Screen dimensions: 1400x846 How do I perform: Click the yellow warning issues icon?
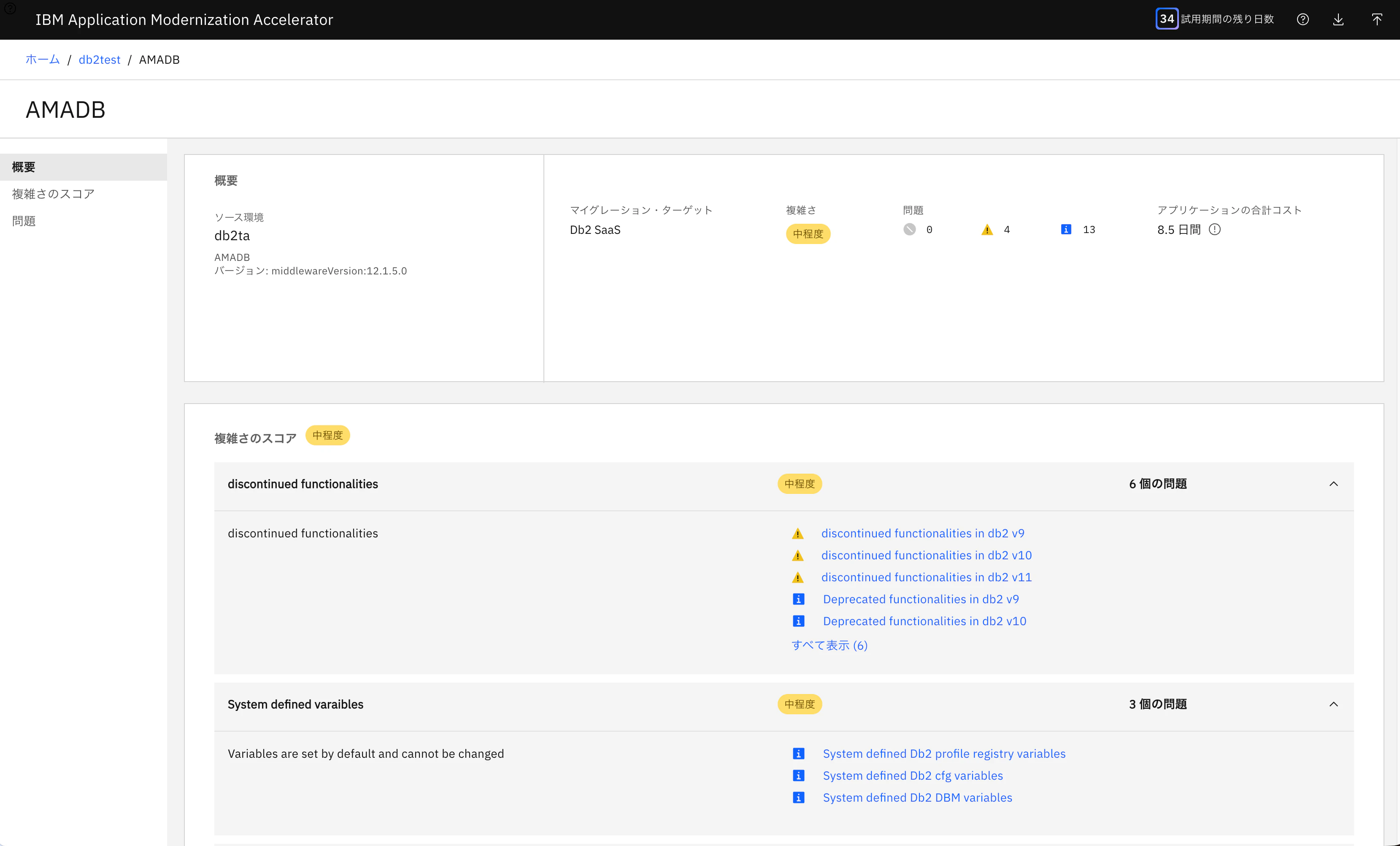click(987, 230)
